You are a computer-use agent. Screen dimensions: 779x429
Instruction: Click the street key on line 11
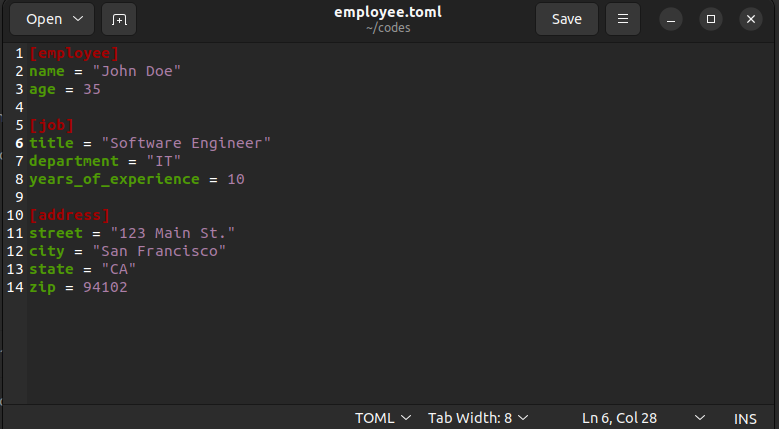pos(56,233)
